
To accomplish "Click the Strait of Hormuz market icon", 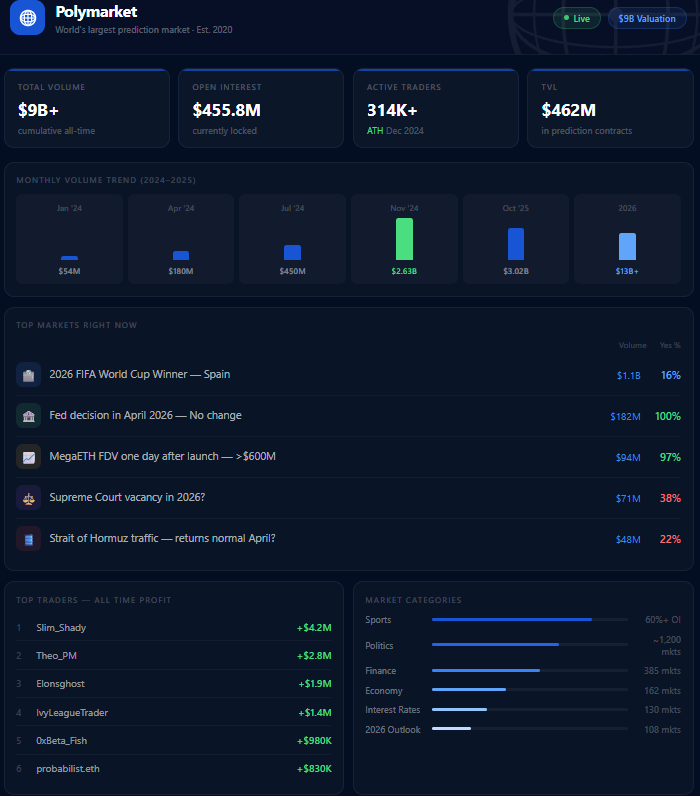I will (28, 539).
